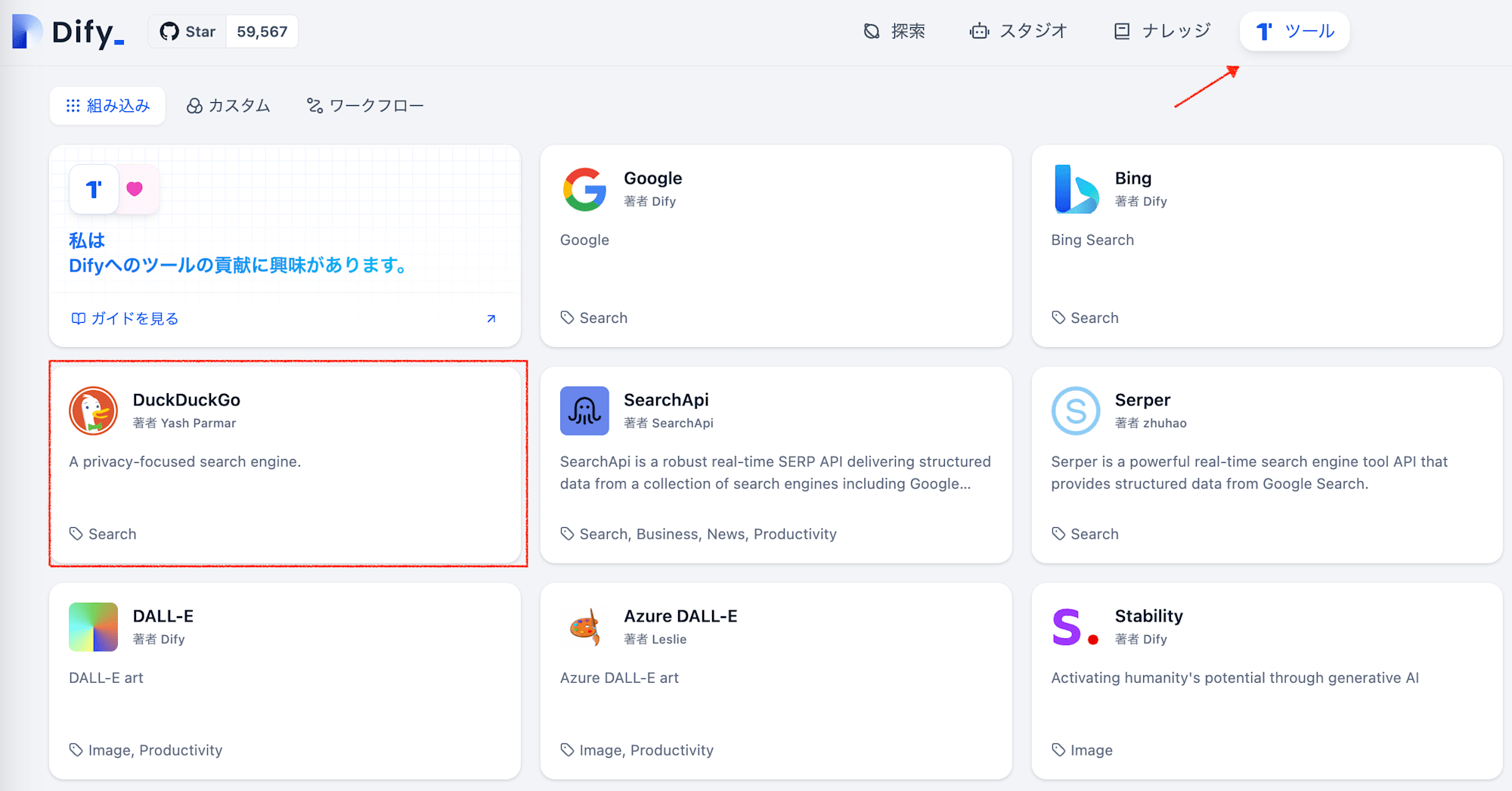
Task: Open the SearchApi tool title
Action: coord(666,399)
